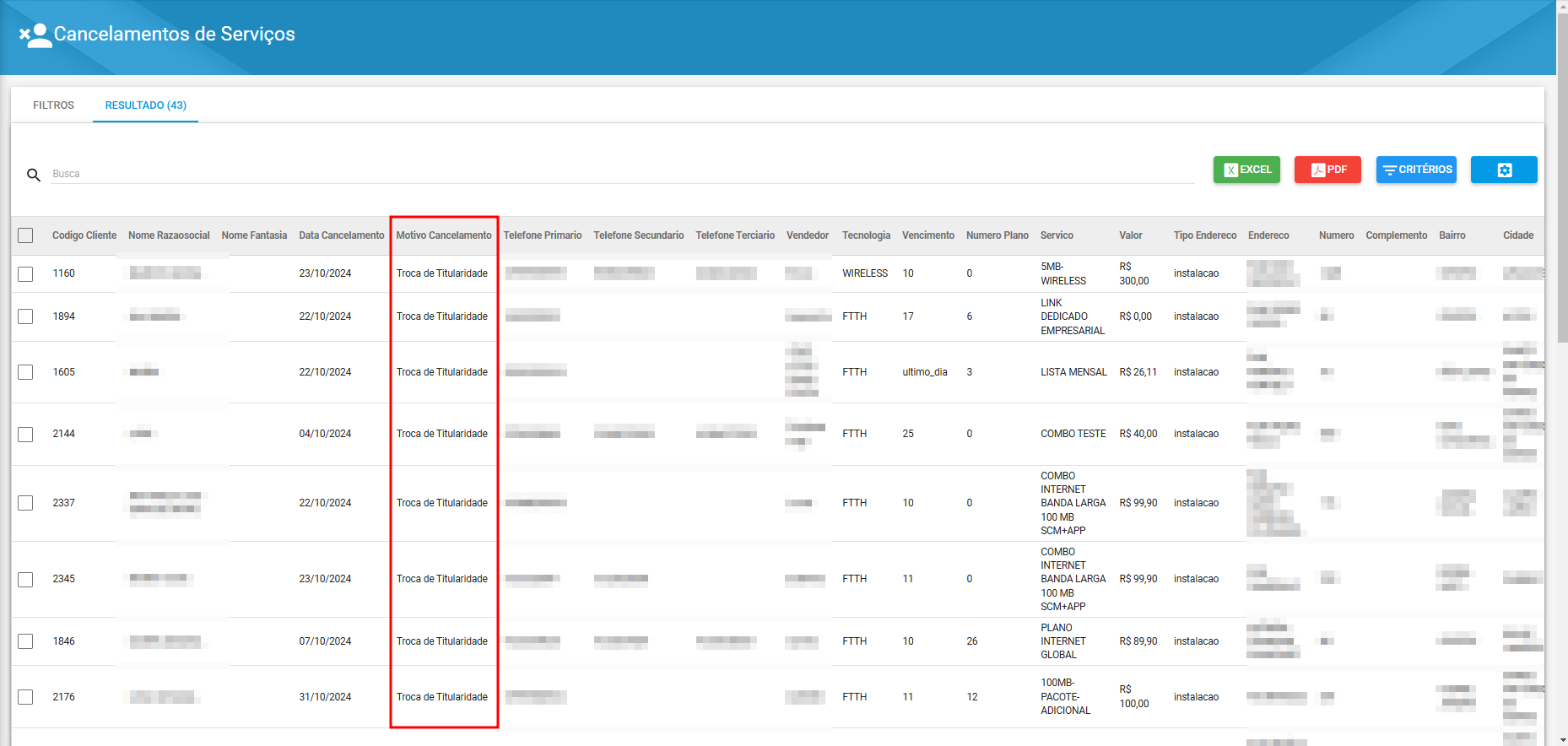Click the R$ 26,11 value cell
This screenshot has height=746, width=1568.
pyautogui.click(x=1138, y=372)
